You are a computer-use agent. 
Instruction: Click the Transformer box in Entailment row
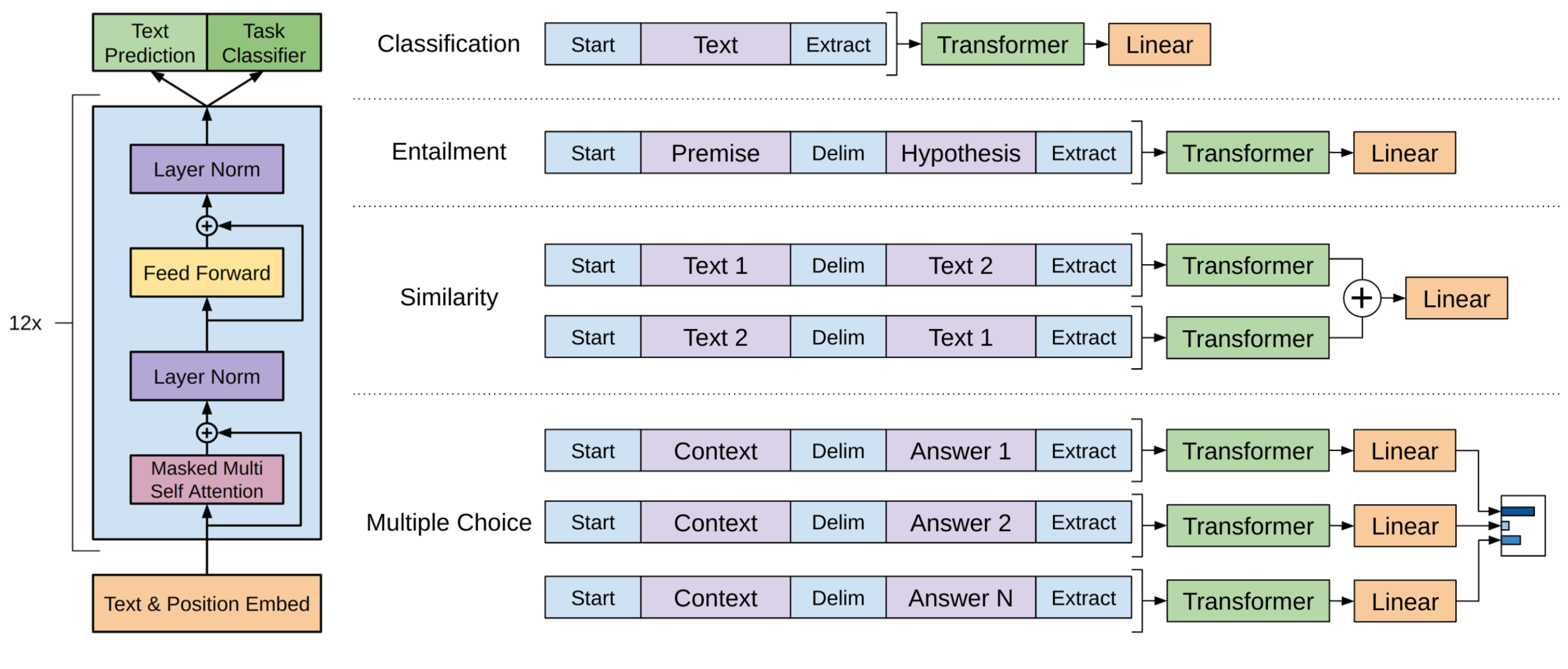click(x=1247, y=153)
